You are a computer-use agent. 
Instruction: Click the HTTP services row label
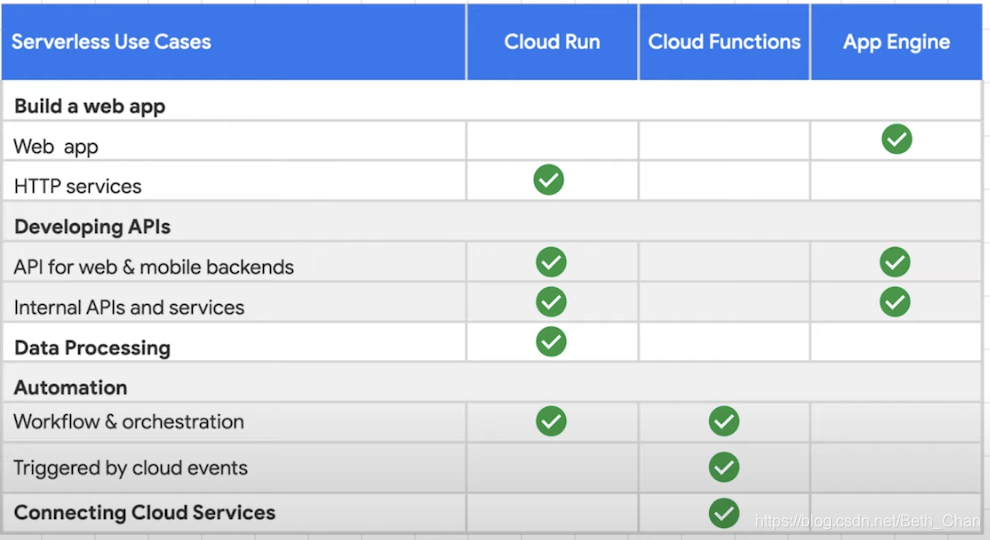[78, 186]
